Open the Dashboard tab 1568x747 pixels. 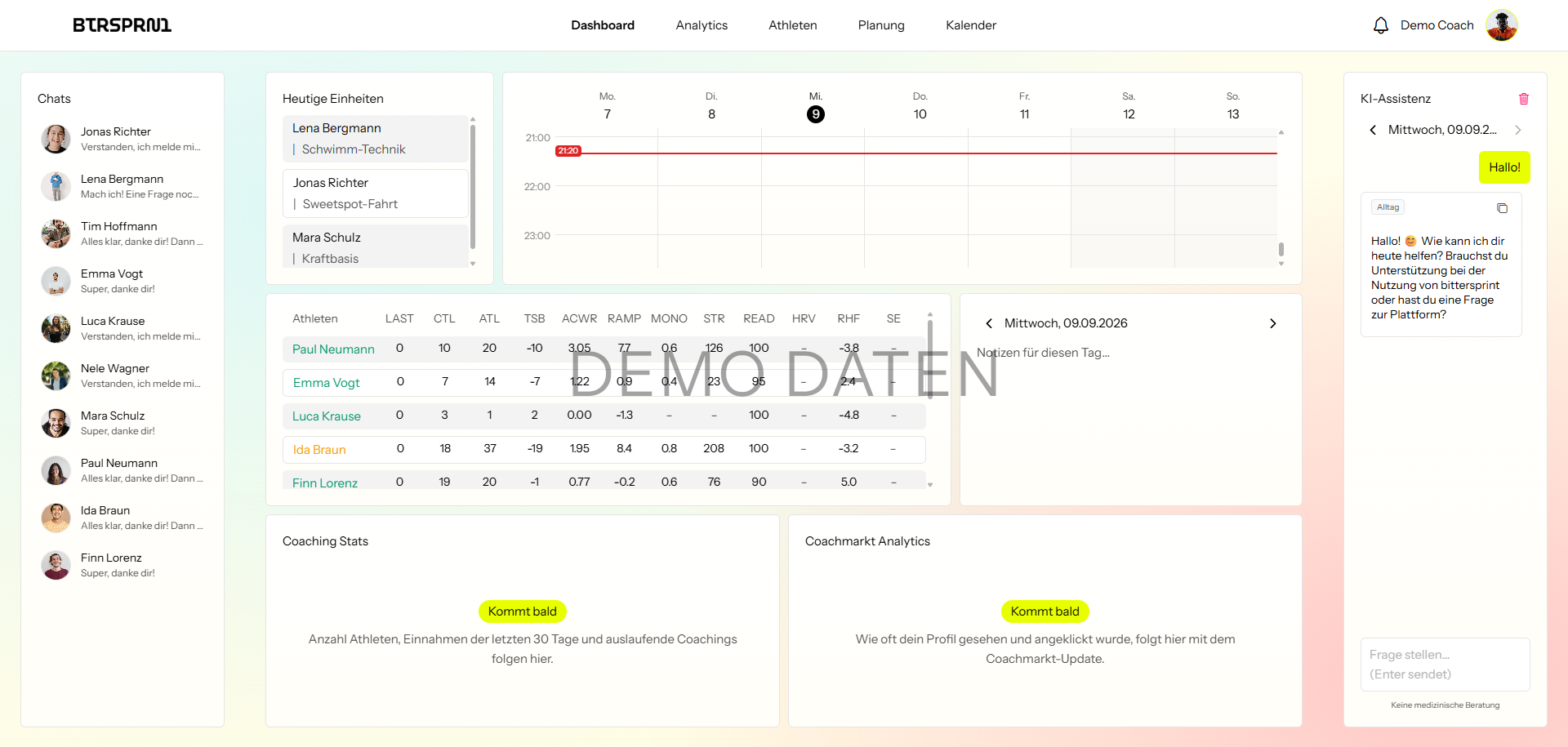(603, 25)
